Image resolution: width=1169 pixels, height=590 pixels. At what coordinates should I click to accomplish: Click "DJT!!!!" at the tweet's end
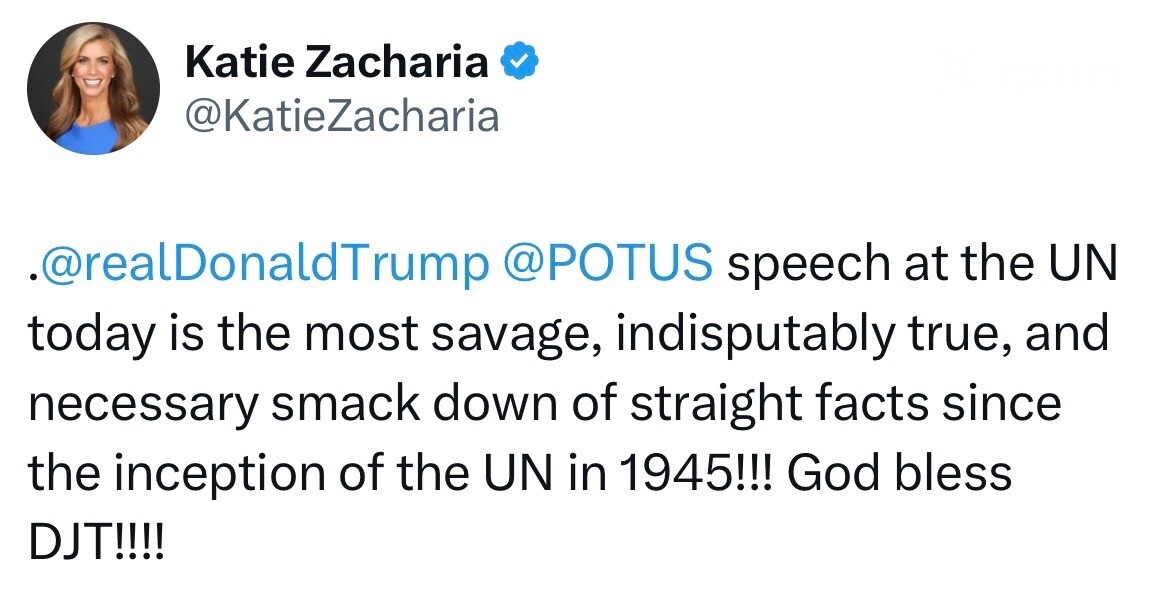pyautogui.click(x=94, y=542)
